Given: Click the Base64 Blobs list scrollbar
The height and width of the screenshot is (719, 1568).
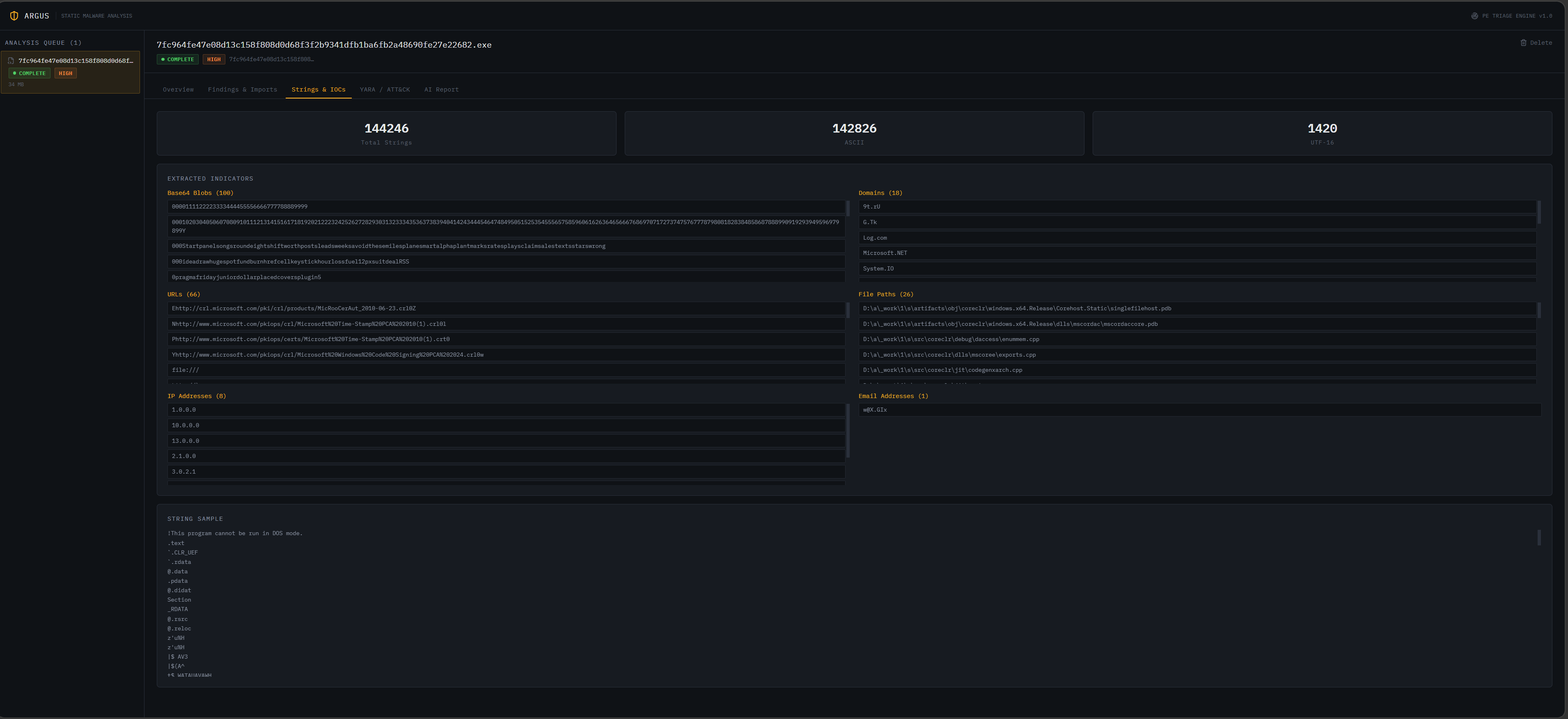Looking at the screenshot, I should click(848, 208).
